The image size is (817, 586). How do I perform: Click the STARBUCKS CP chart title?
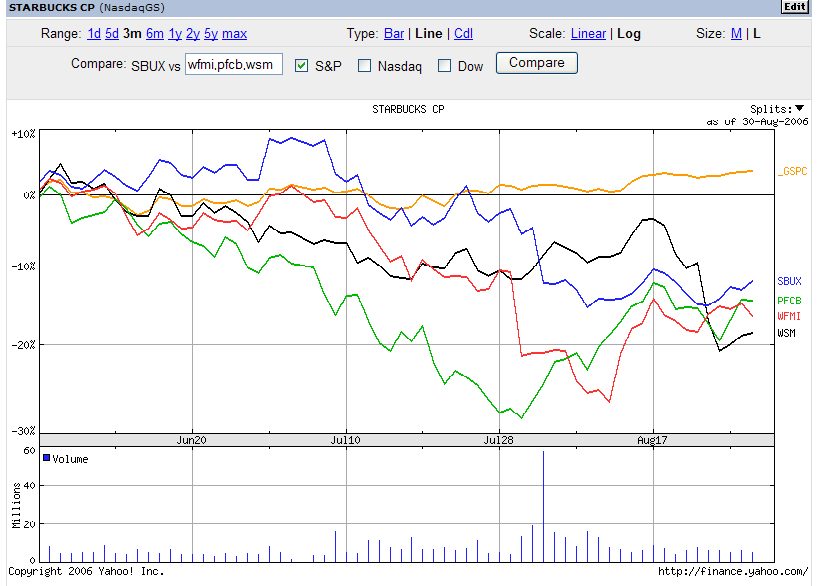coord(408,109)
